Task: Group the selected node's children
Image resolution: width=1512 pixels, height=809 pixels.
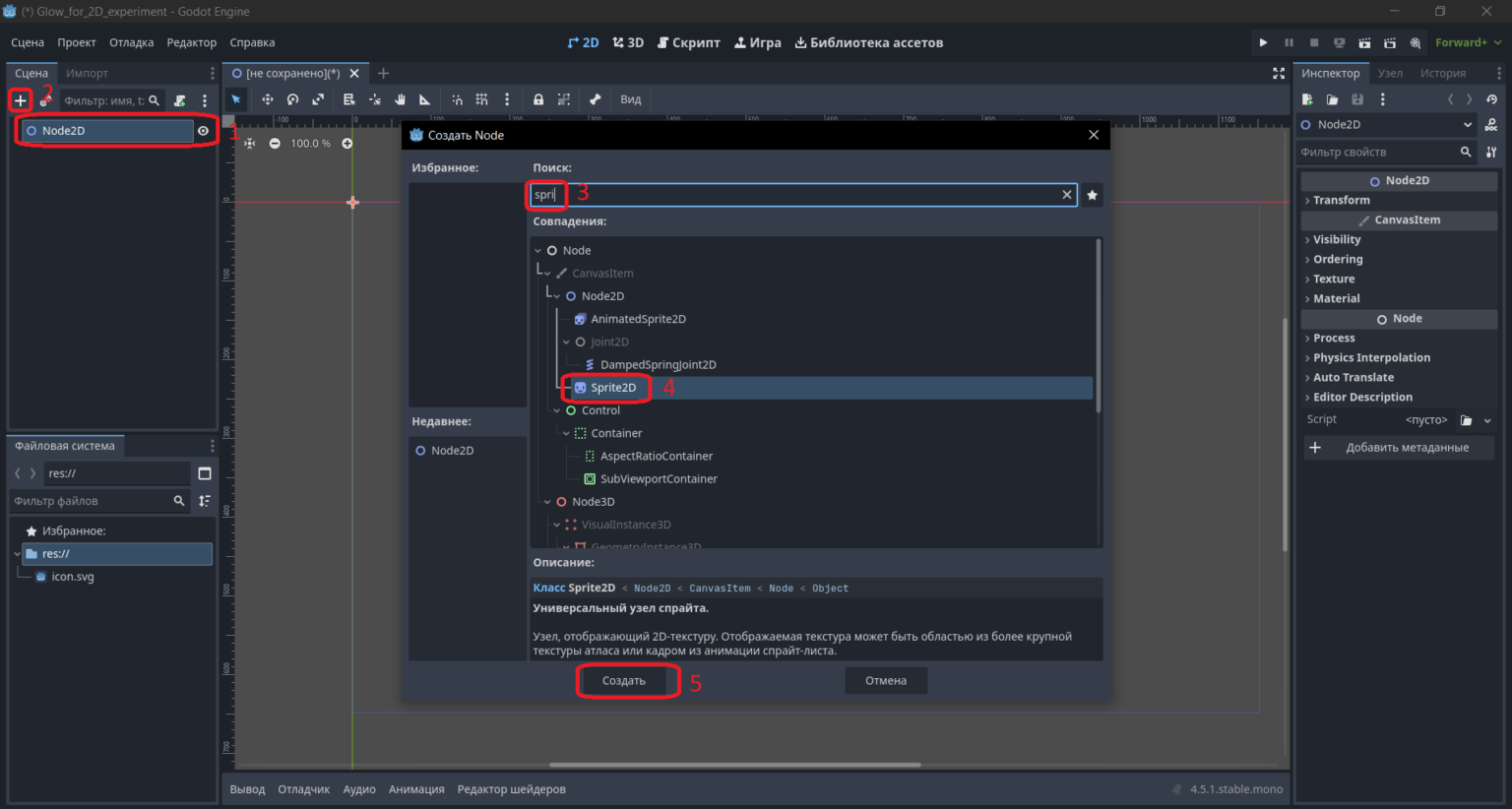Action: 564,99
